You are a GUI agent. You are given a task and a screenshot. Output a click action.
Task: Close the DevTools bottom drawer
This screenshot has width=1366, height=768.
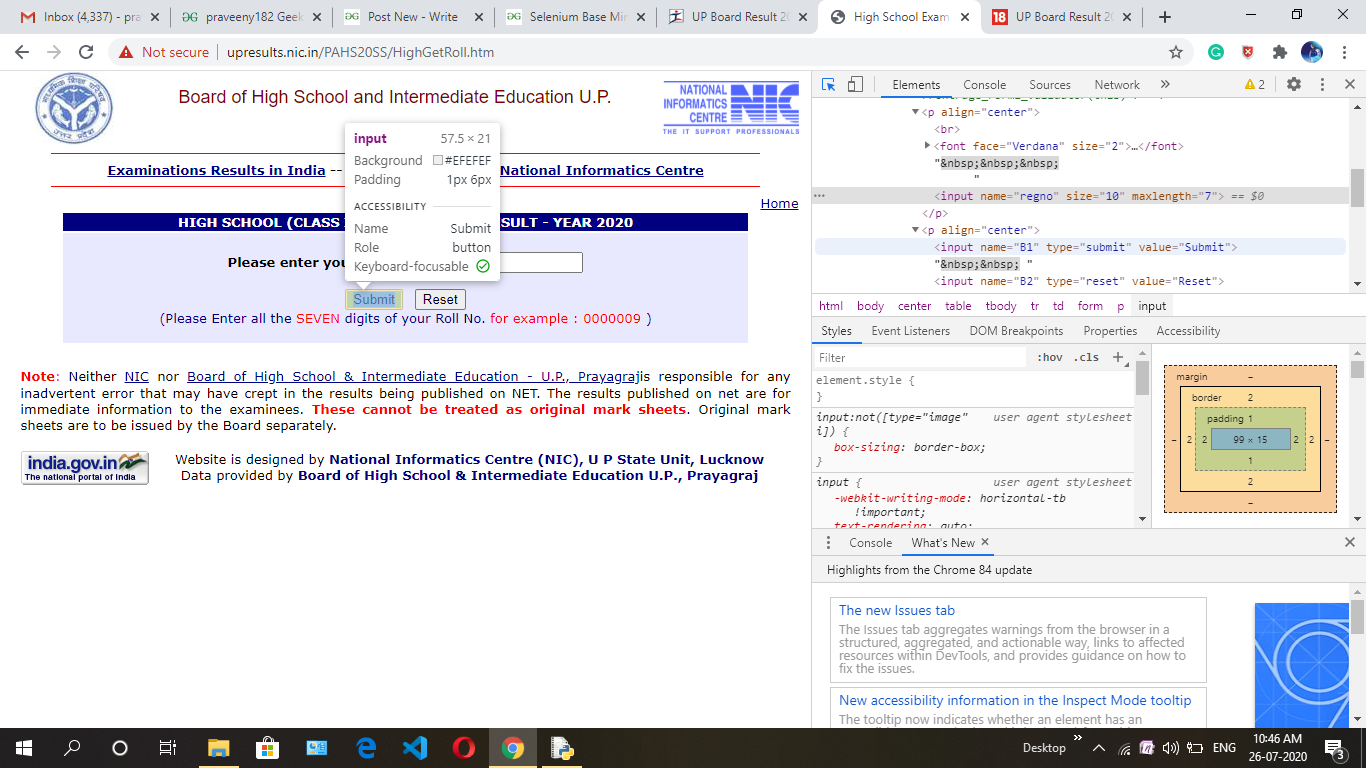coord(1349,542)
